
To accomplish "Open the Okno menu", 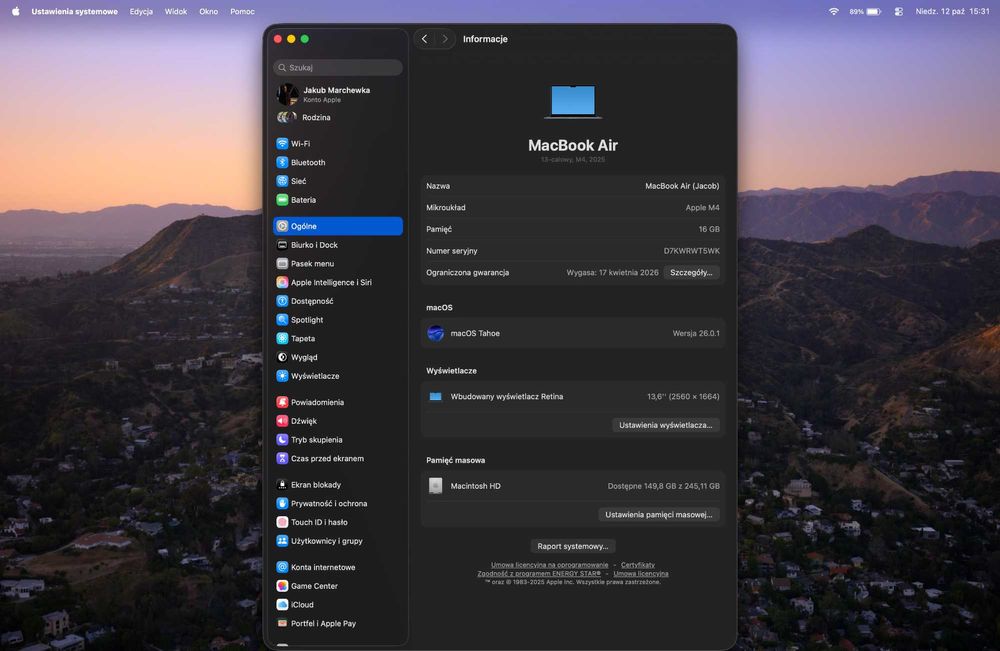I will pos(209,11).
